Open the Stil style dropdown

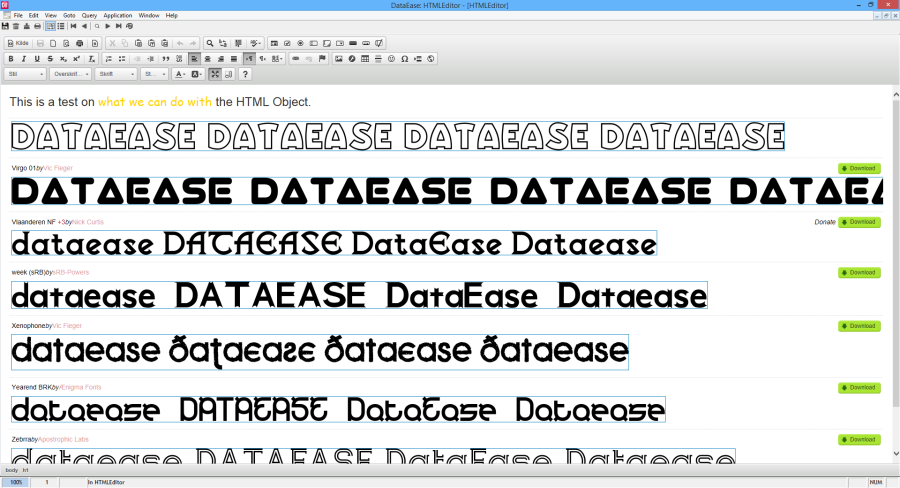tap(25, 74)
